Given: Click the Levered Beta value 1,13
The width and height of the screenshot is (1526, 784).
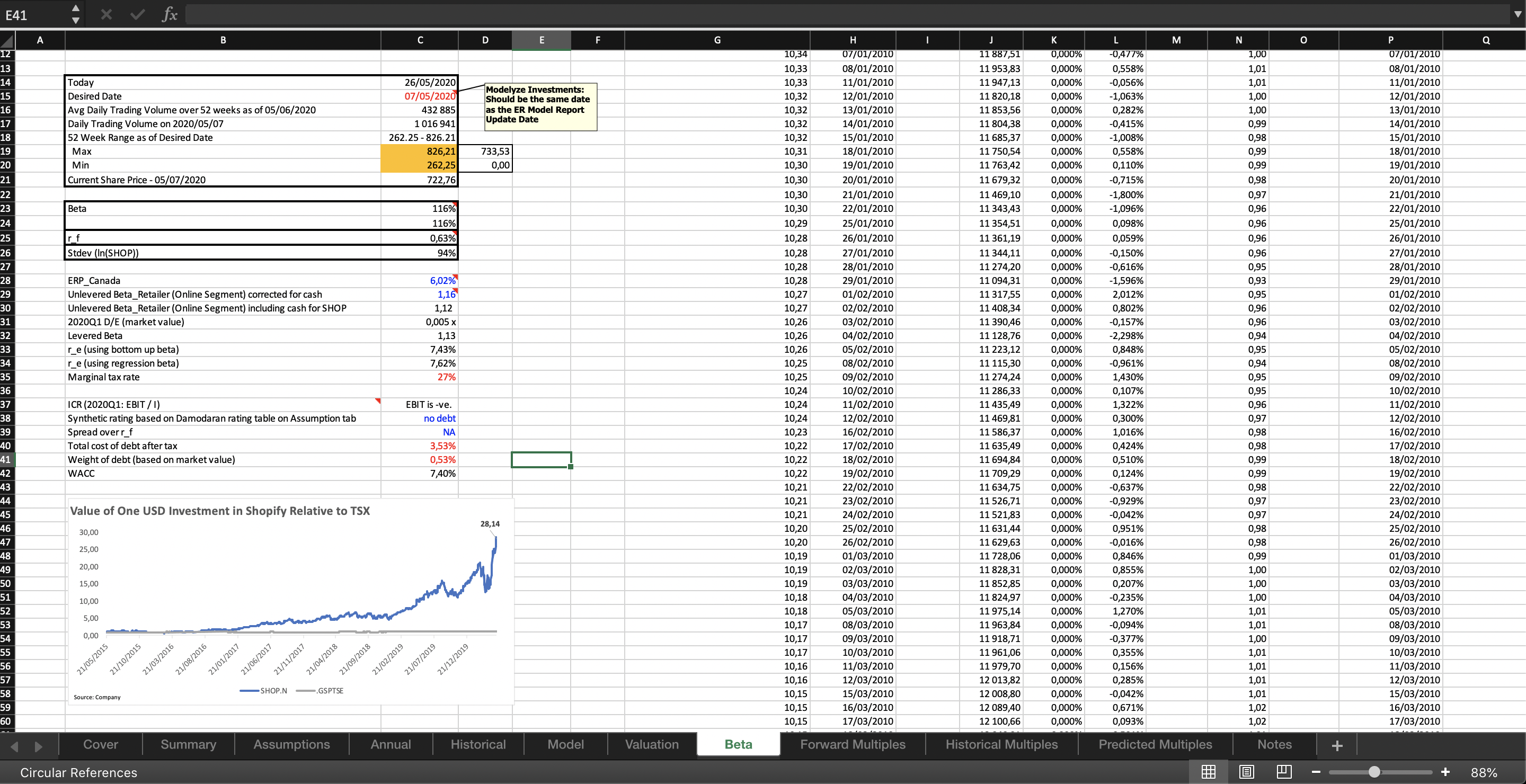Looking at the screenshot, I should (420, 336).
